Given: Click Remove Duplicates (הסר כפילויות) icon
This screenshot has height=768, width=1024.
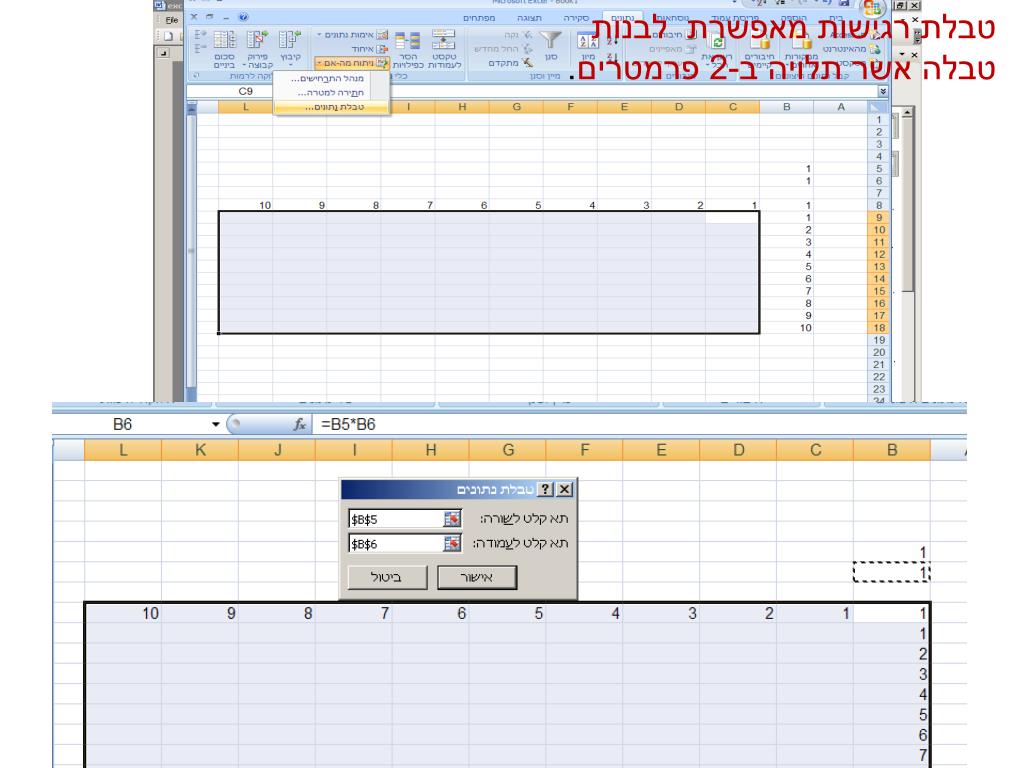Looking at the screenshot, I should click(408, 40).
